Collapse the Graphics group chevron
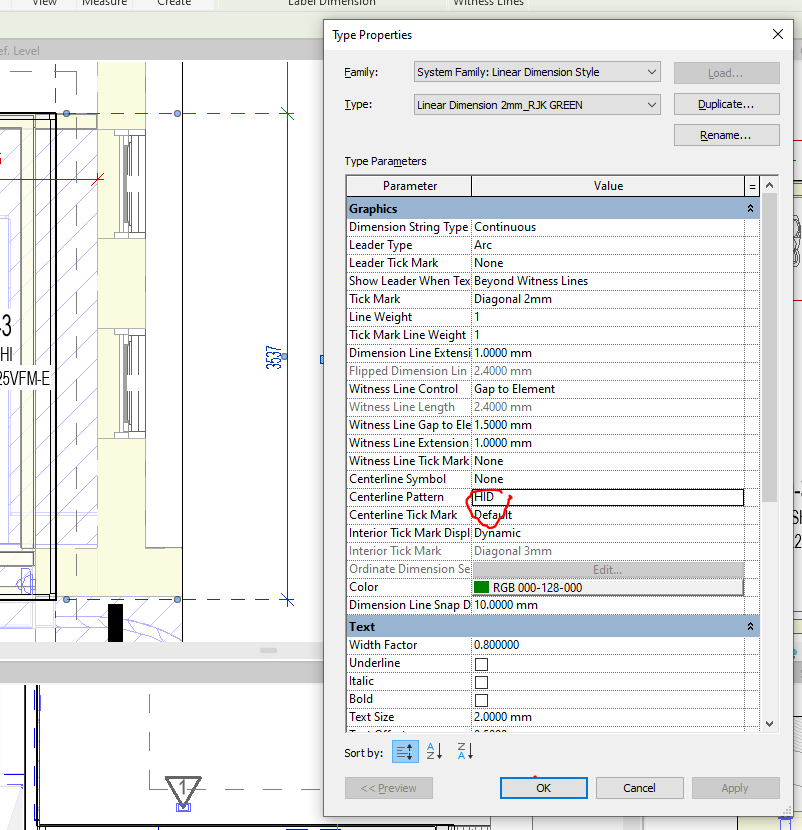This screenshot has height=830, width=802. pos(750,209)
